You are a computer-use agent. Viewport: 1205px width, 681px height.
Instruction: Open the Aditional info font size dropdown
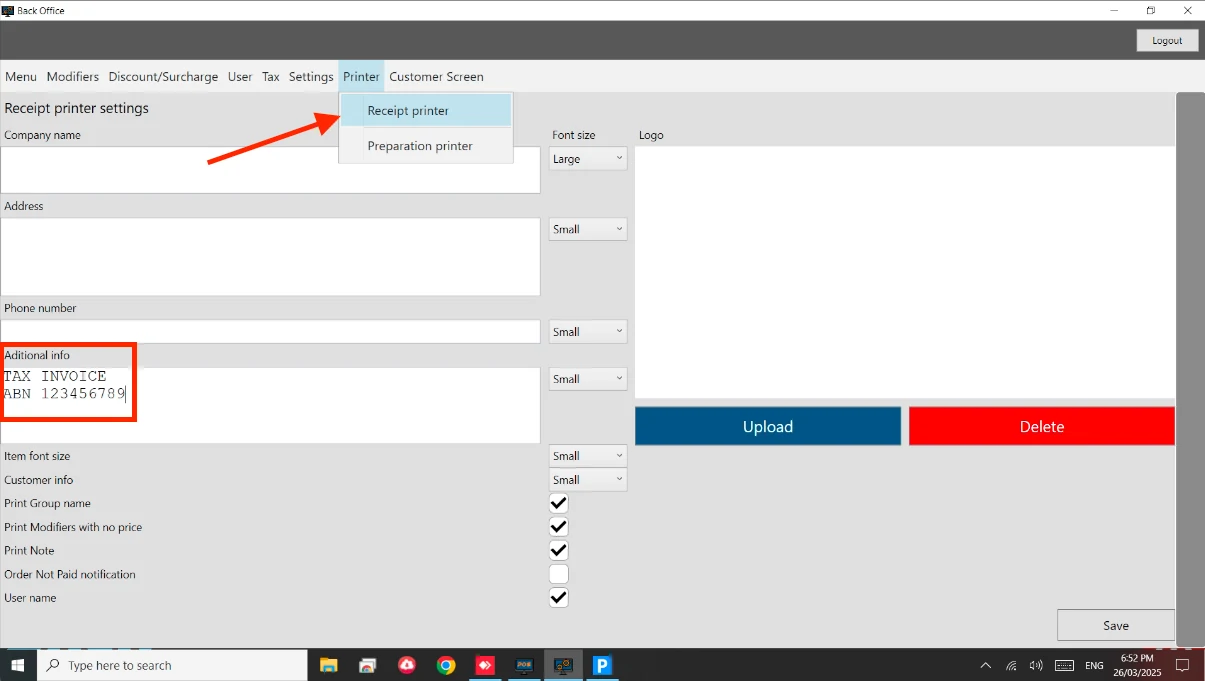588,379
